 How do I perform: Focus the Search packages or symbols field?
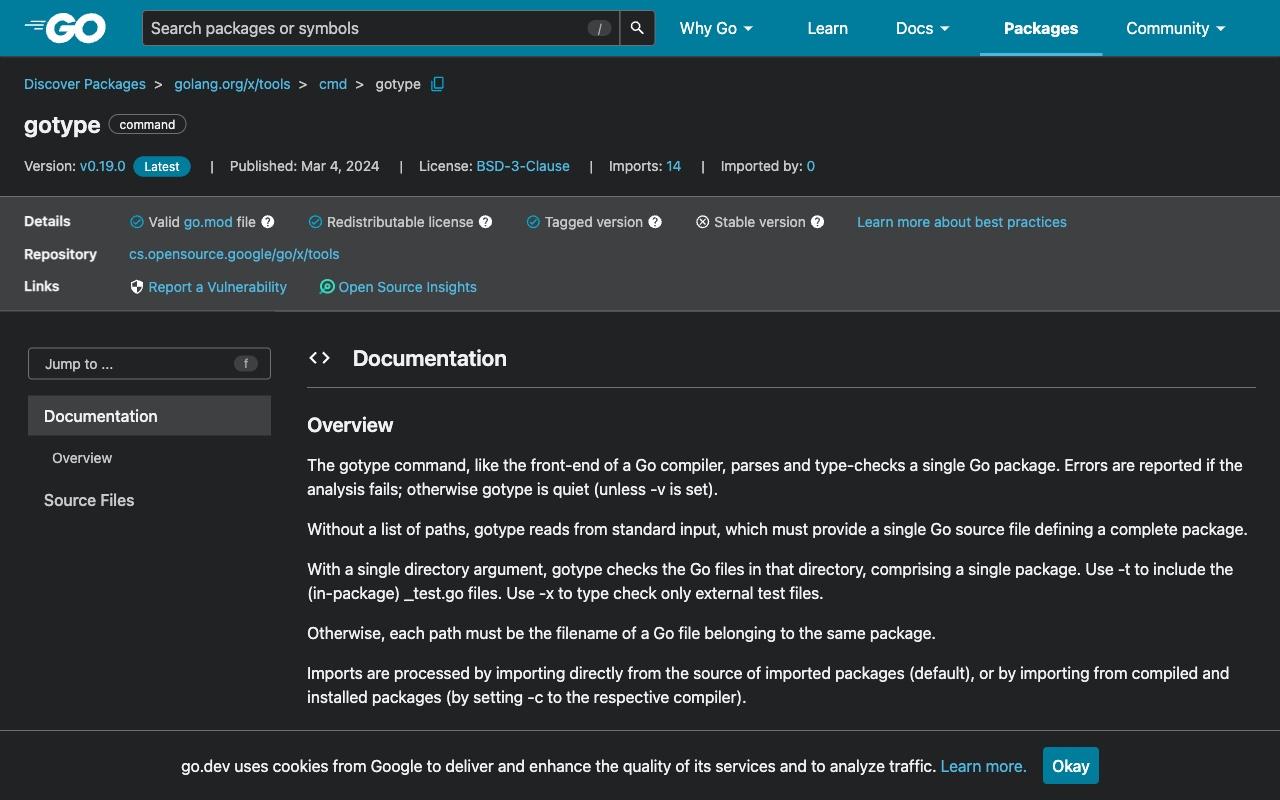(380, 28)
